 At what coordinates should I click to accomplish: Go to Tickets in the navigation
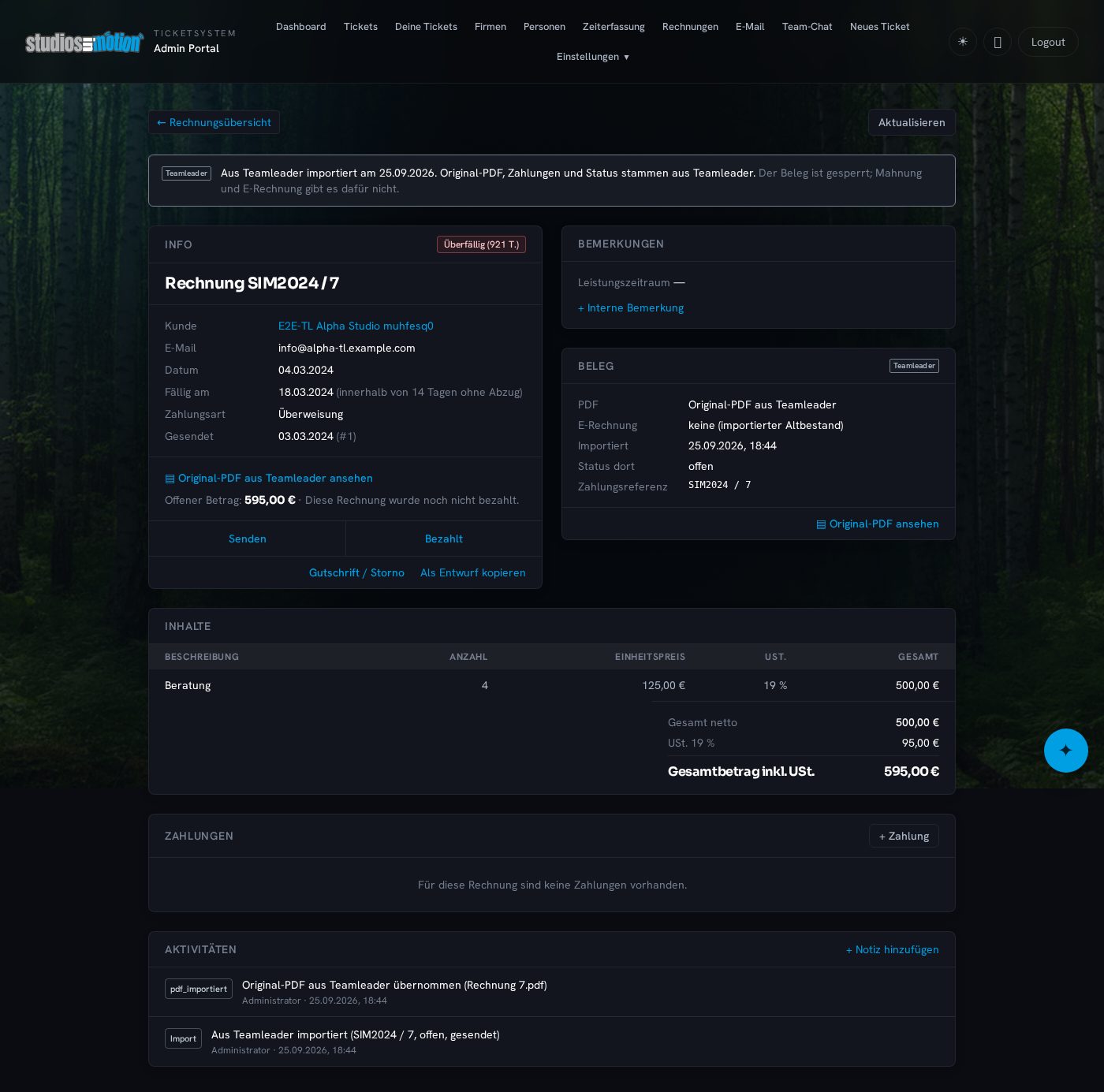(360, 27)
